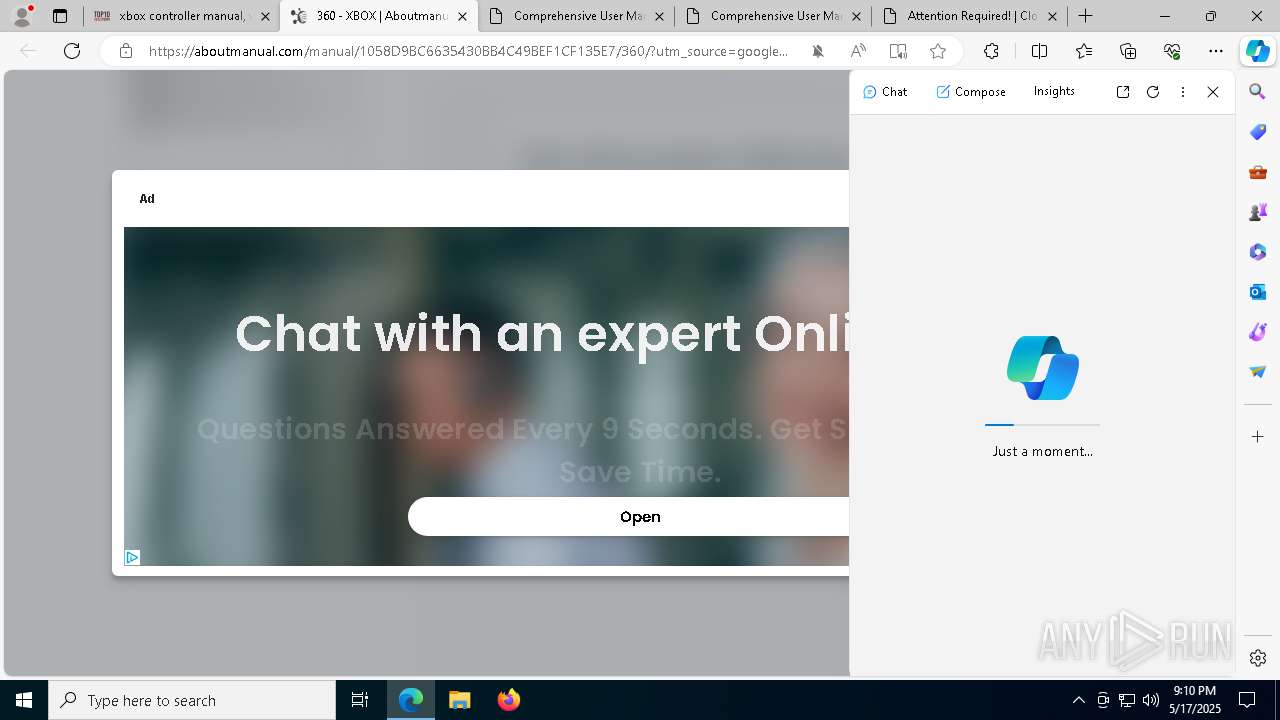Click the Chat with an expert headline
This screenshot has height=720, width=1280.
541,334
